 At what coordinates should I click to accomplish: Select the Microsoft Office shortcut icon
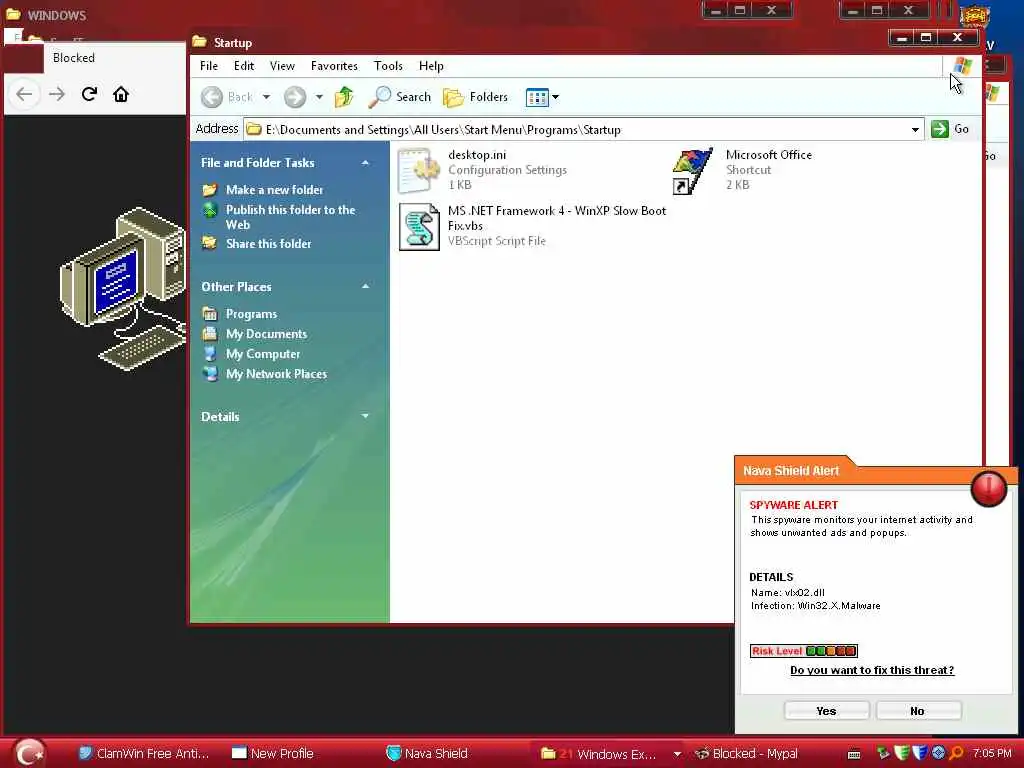tap(693, 171)
